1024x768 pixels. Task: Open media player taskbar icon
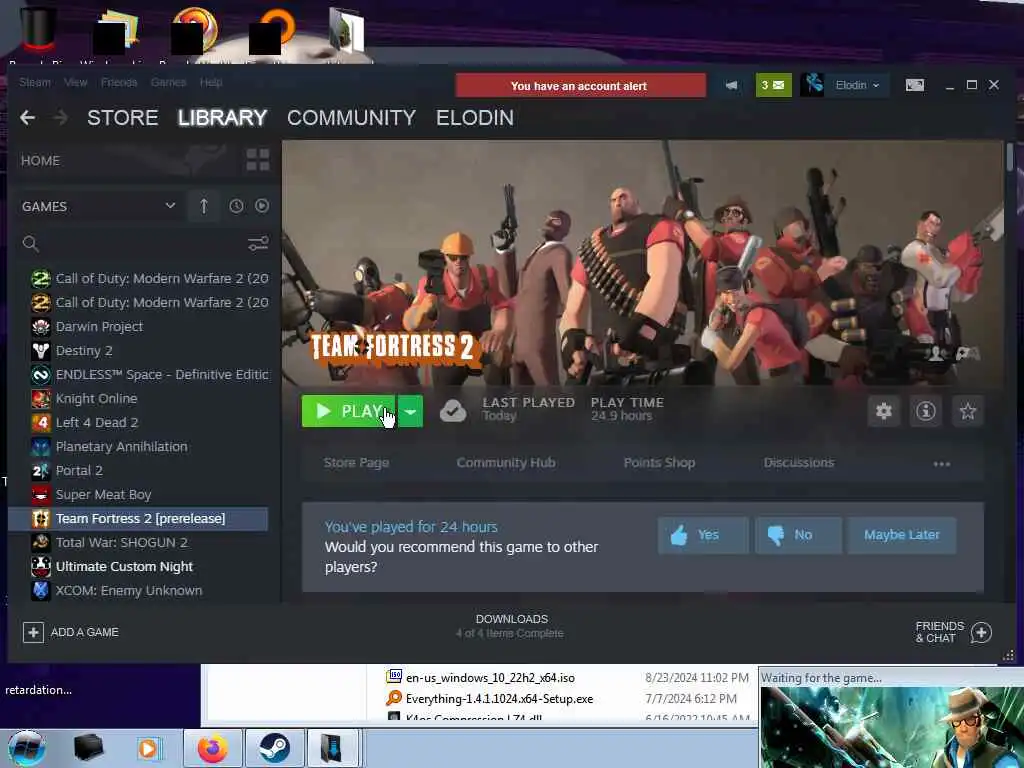pos(148,748)
